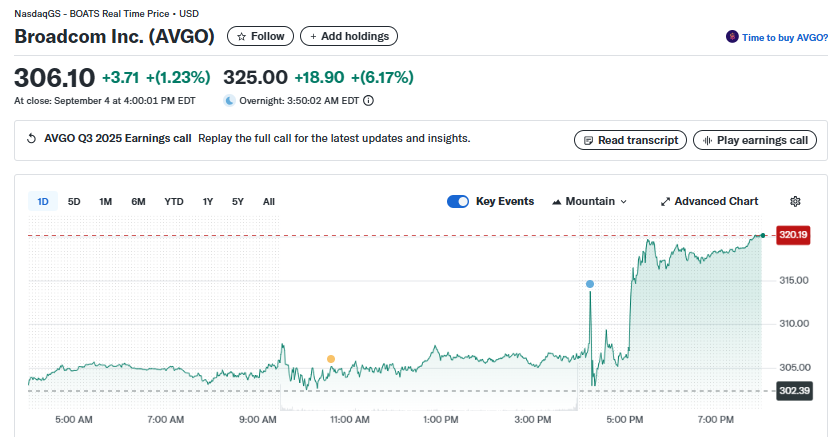
Task: Click the 9:00 AM time axis label
Action: [258, 420]
